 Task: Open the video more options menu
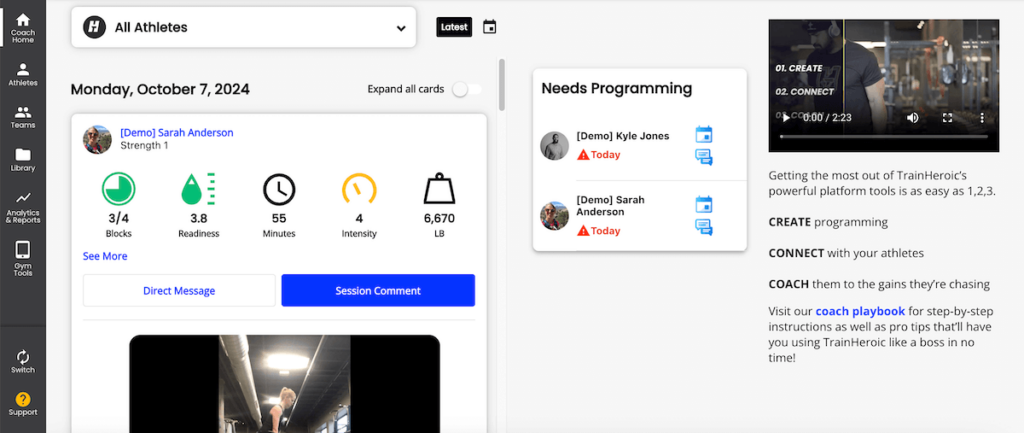click(981, 118)
